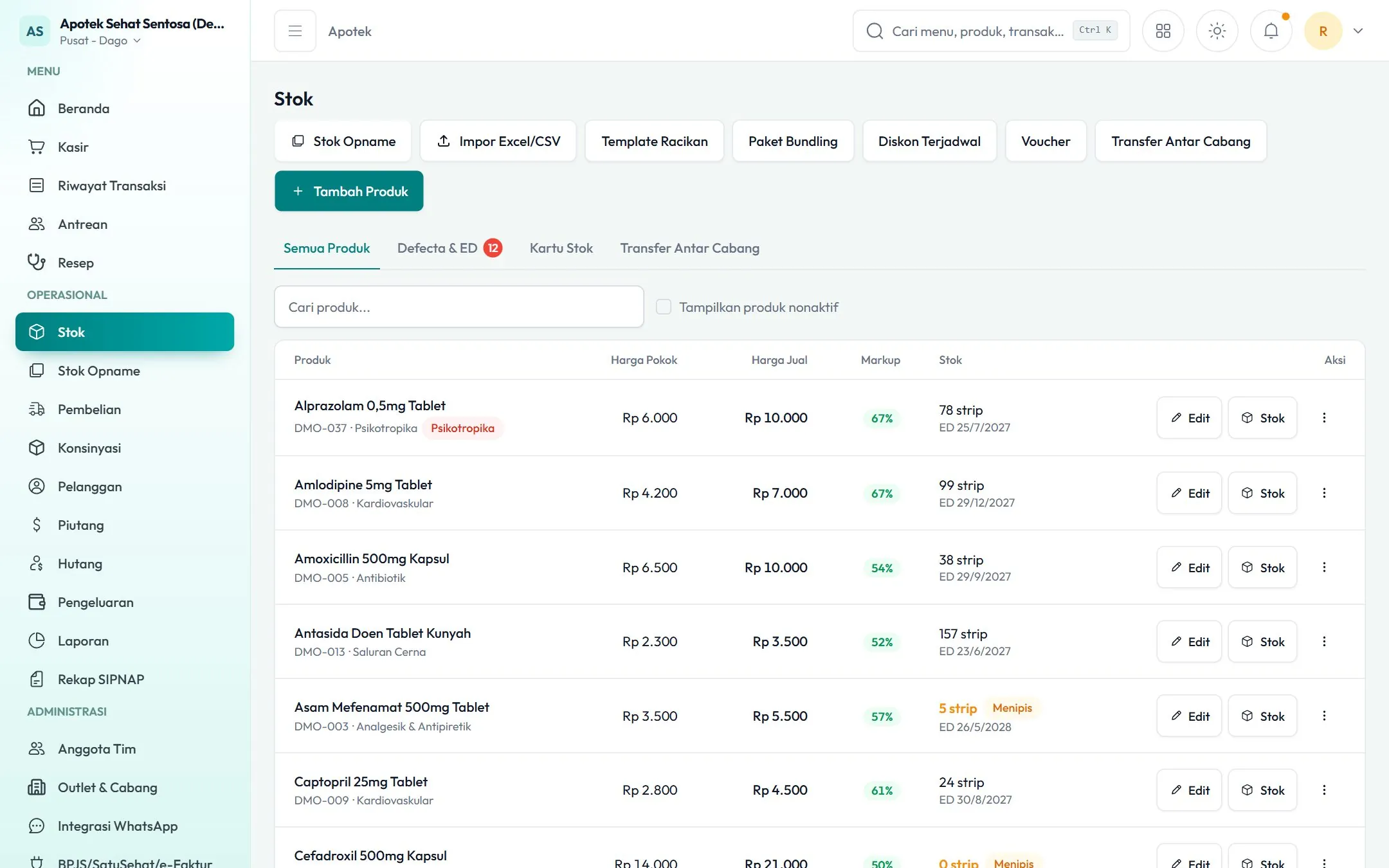The image size is (1389, 868).
Task: Select the Anggota Tim sidebar item
Action: tap(125, 748)
